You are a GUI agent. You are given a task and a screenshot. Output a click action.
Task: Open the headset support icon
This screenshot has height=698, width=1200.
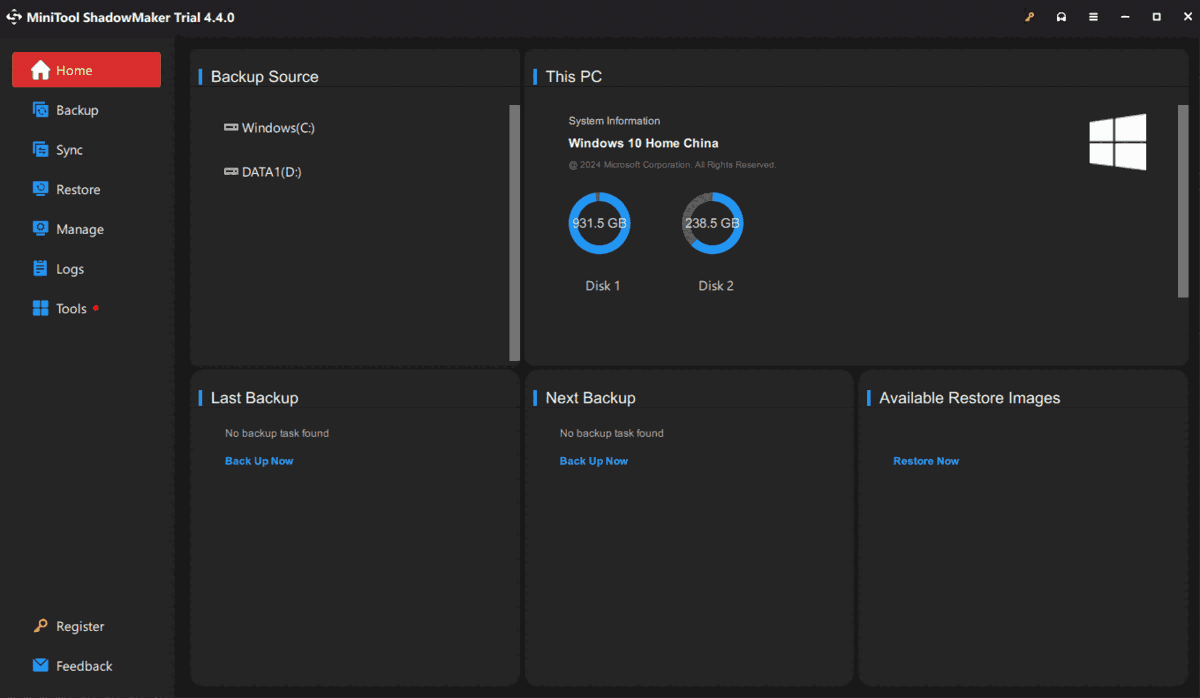pyautogui.click(x=1061, y=17)
